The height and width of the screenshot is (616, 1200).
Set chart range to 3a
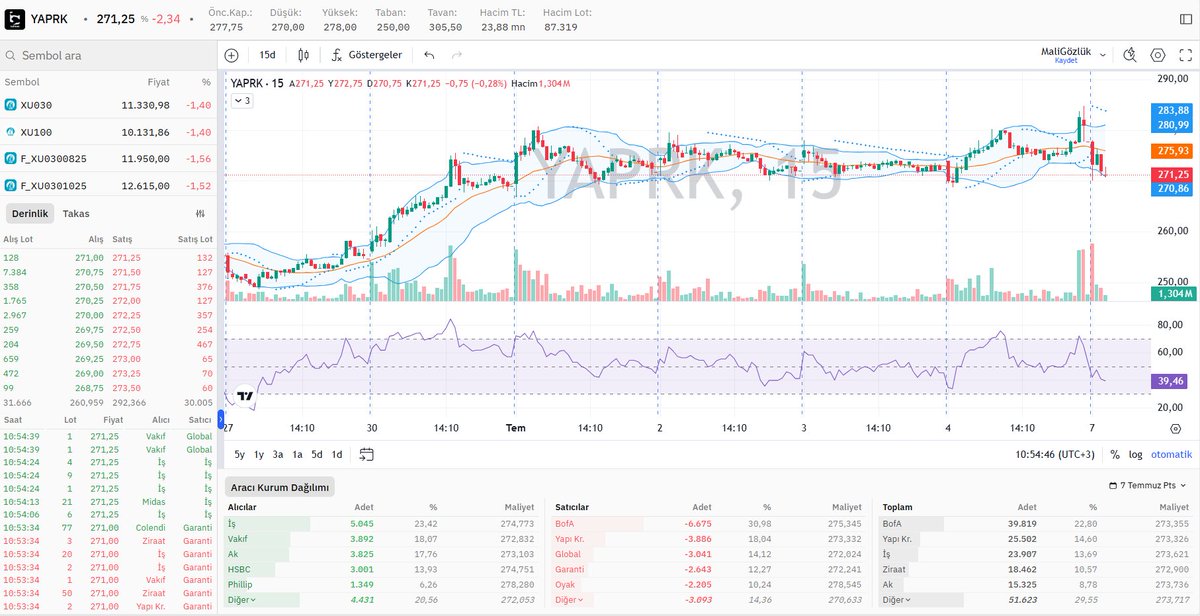click(278, 454)
